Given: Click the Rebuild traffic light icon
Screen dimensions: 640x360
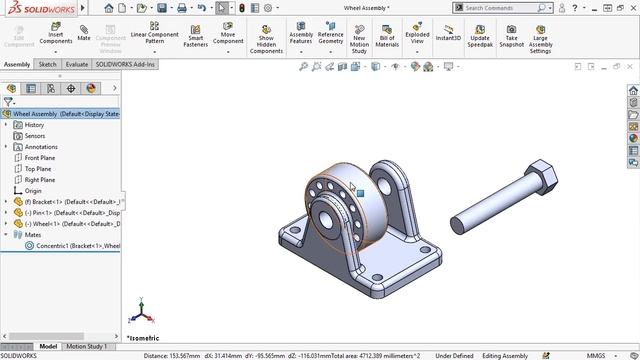Looking at the screenshot, I should click(x=242, y=8).
